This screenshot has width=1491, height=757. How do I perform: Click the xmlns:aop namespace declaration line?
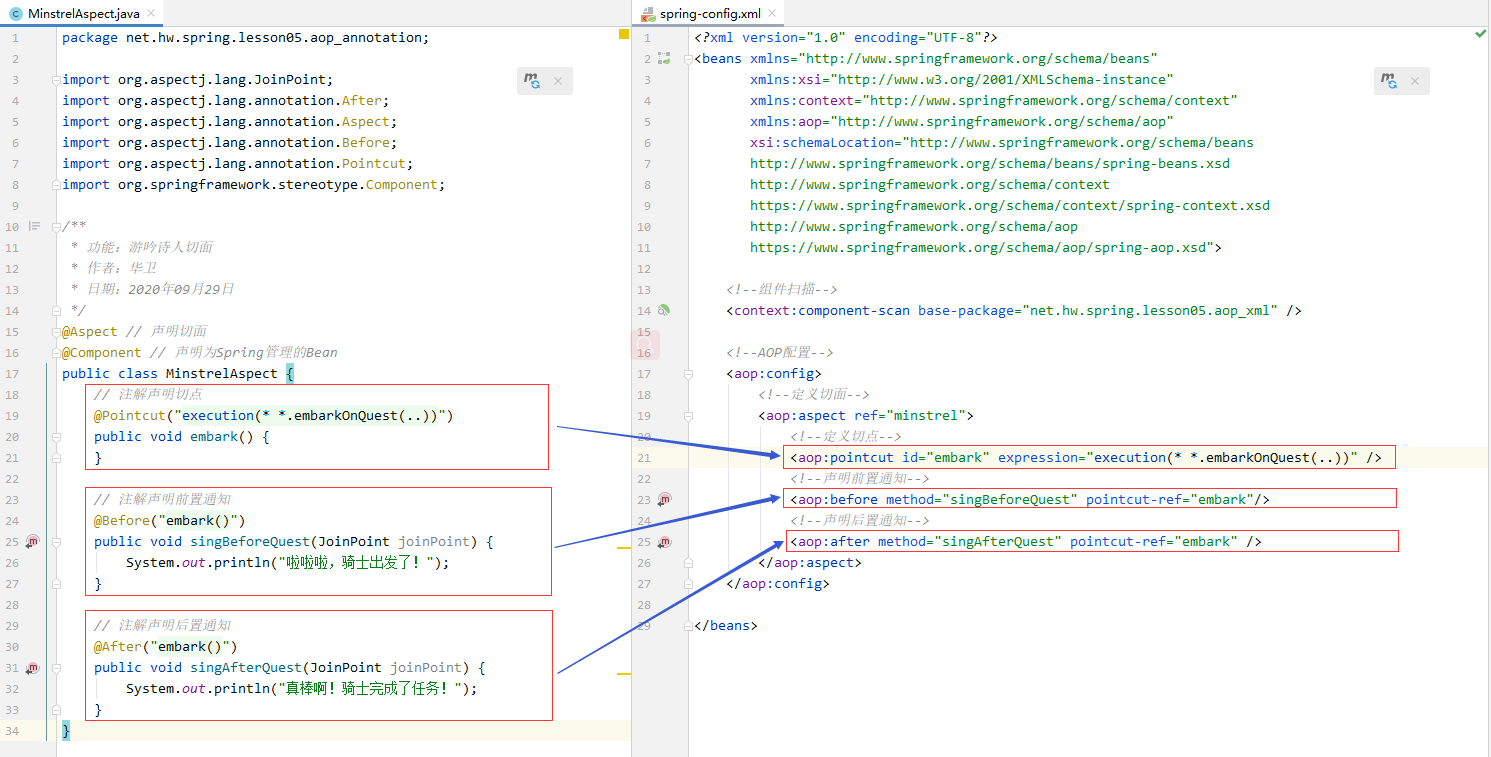click(x=962, y=121)
